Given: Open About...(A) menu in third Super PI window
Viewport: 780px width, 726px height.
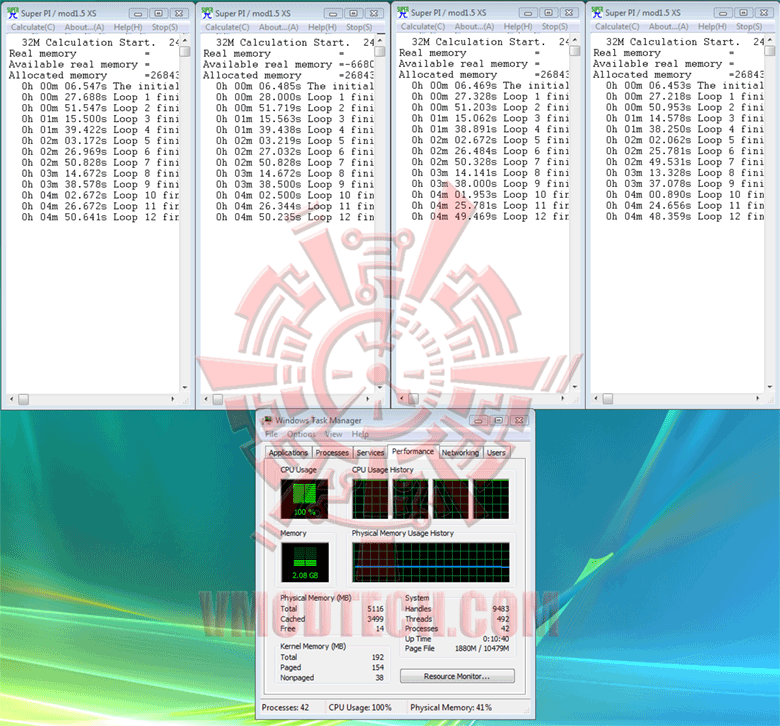Looking at the screenshot, I should coord(474,27).
